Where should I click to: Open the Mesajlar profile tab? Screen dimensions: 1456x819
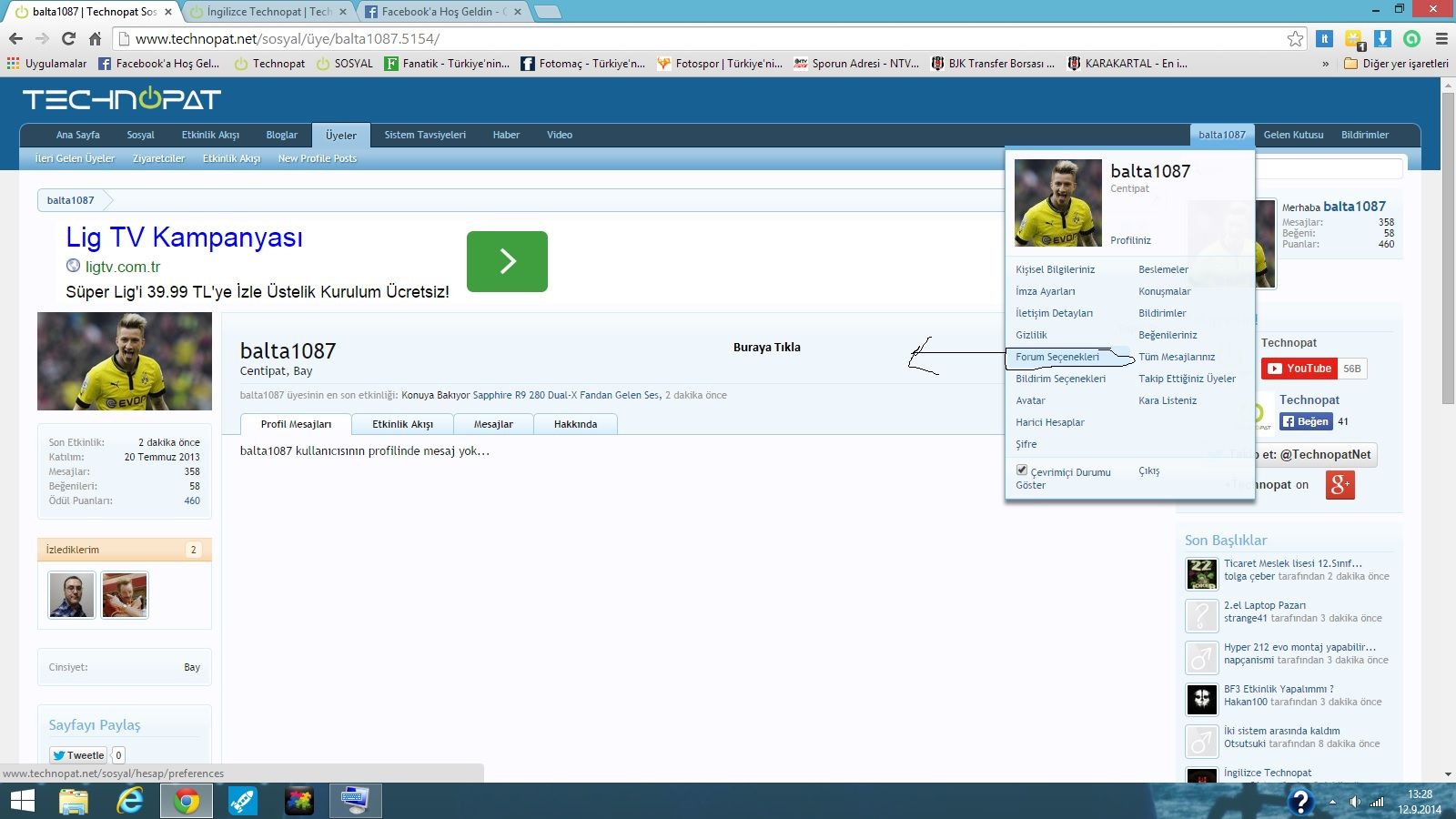[x=493, y=424]
